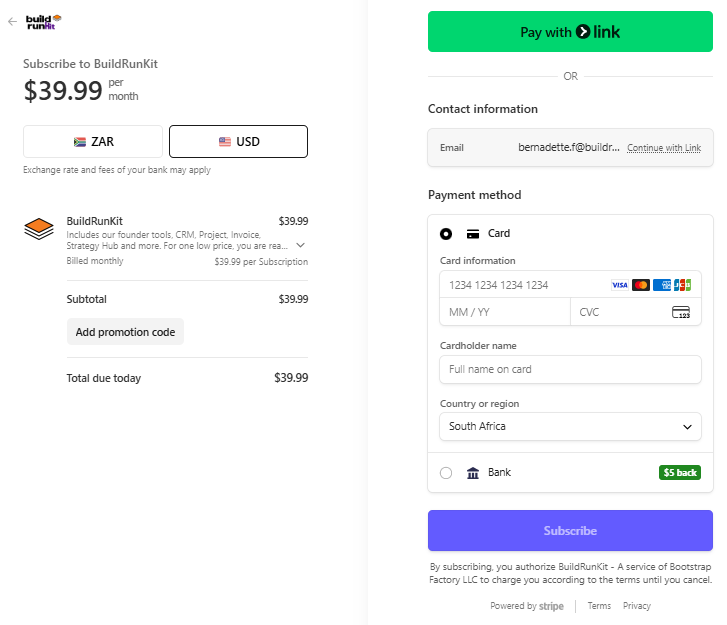The height and width of the screenshot is (625, 727).
Task: Switch currency to ZAR
Action: pyautogui.click(x=93, y=141)
